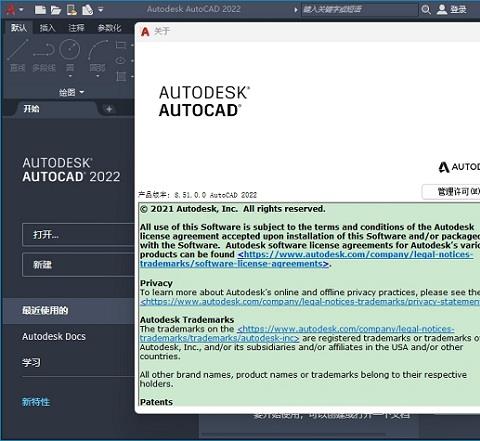The image size is (480, 441).
Task: Open the AutoCAD application menu logo
Action: tap(11, 10)
